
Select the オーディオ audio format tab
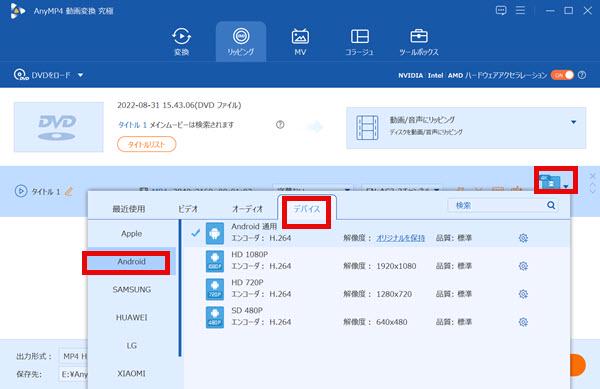(248, 209)
